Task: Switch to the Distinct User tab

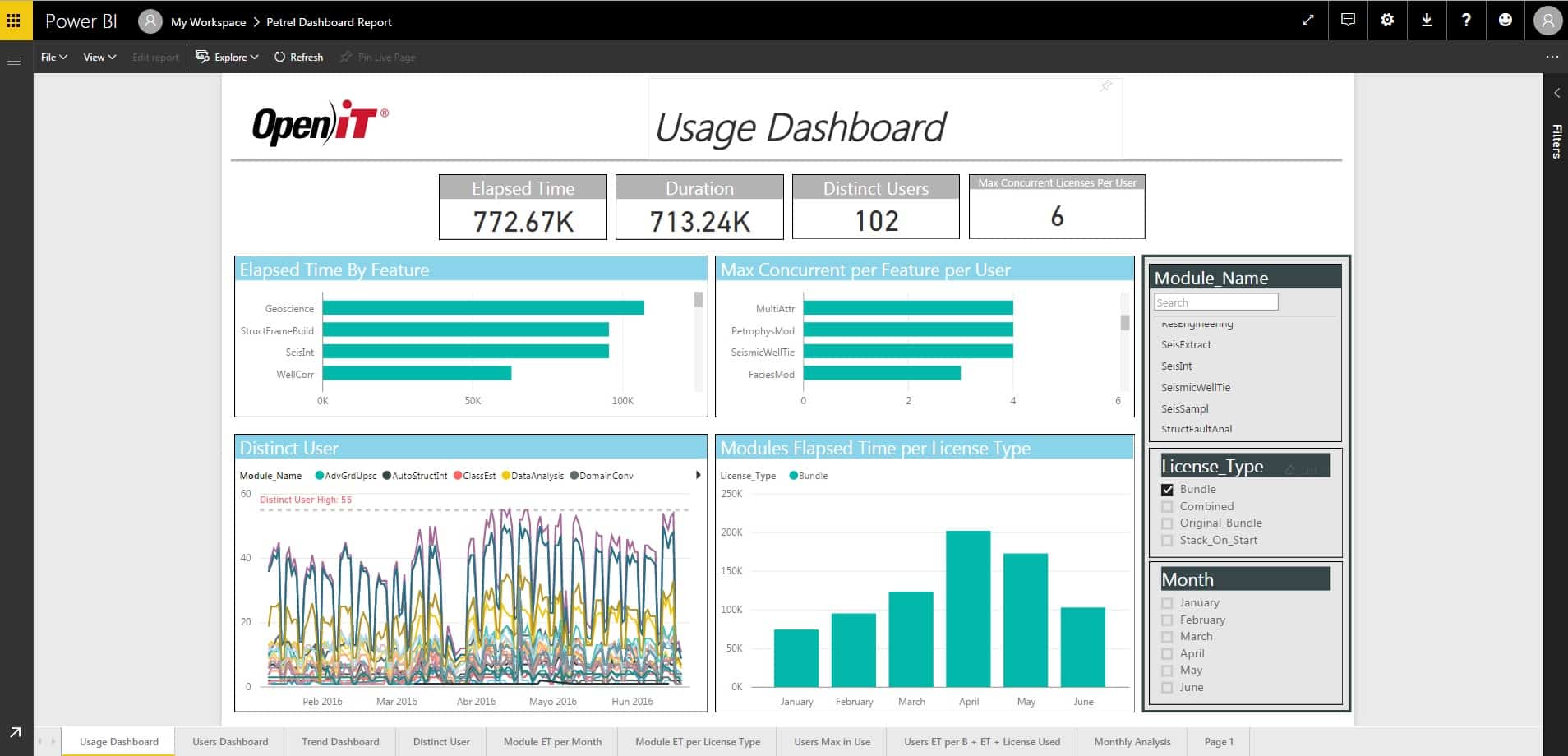Action: 441,741
